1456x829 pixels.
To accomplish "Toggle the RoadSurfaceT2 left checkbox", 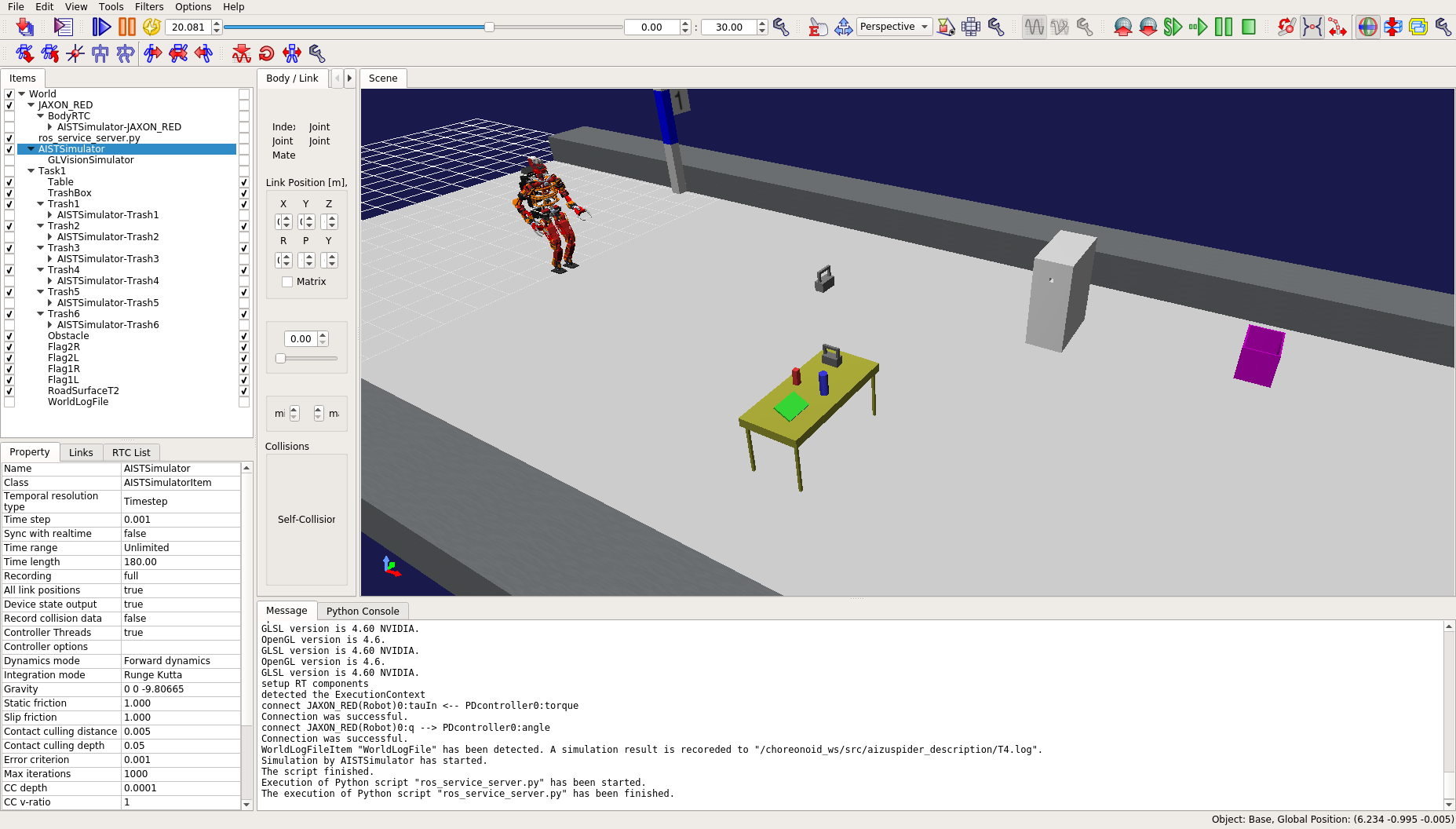I will [9, 391].
